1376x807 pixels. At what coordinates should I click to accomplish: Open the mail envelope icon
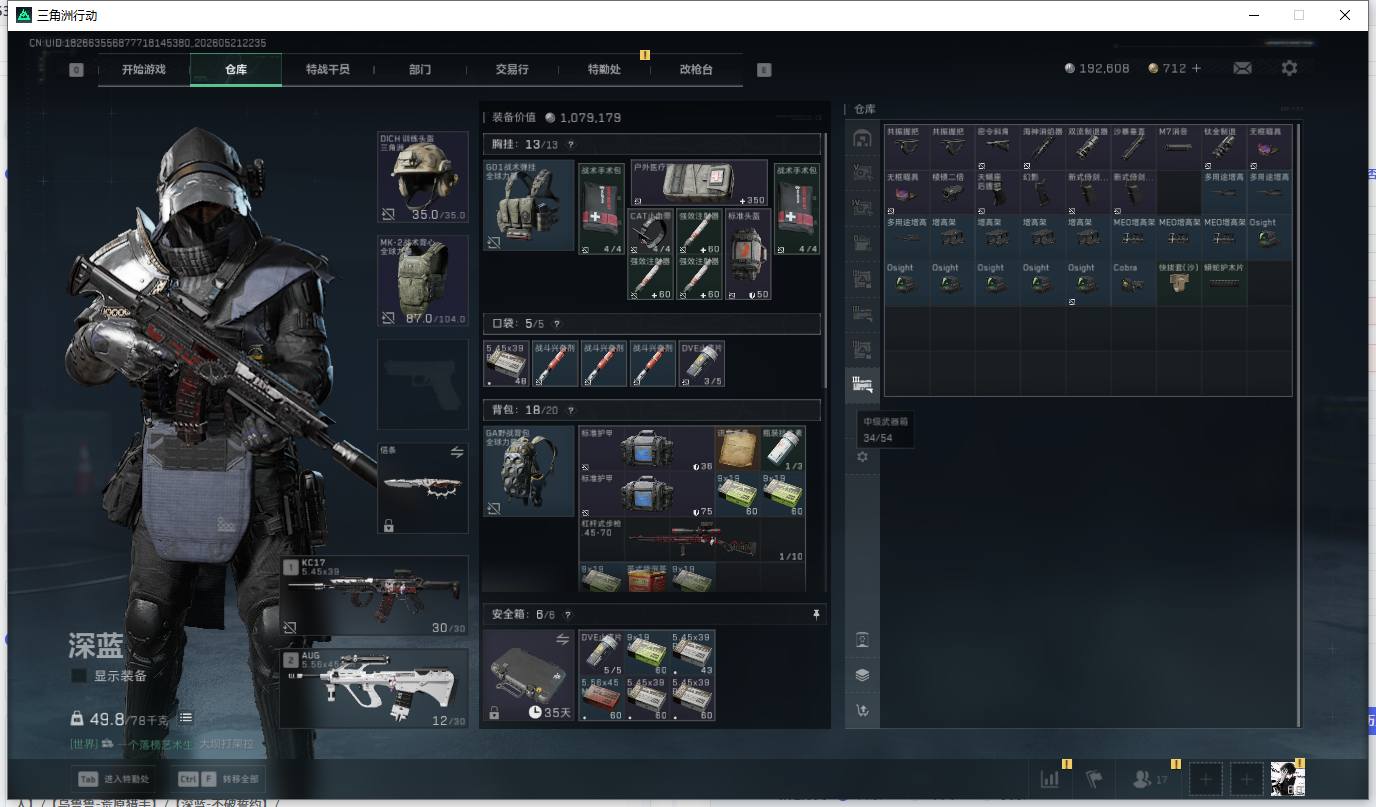(x=1242, y=68)
